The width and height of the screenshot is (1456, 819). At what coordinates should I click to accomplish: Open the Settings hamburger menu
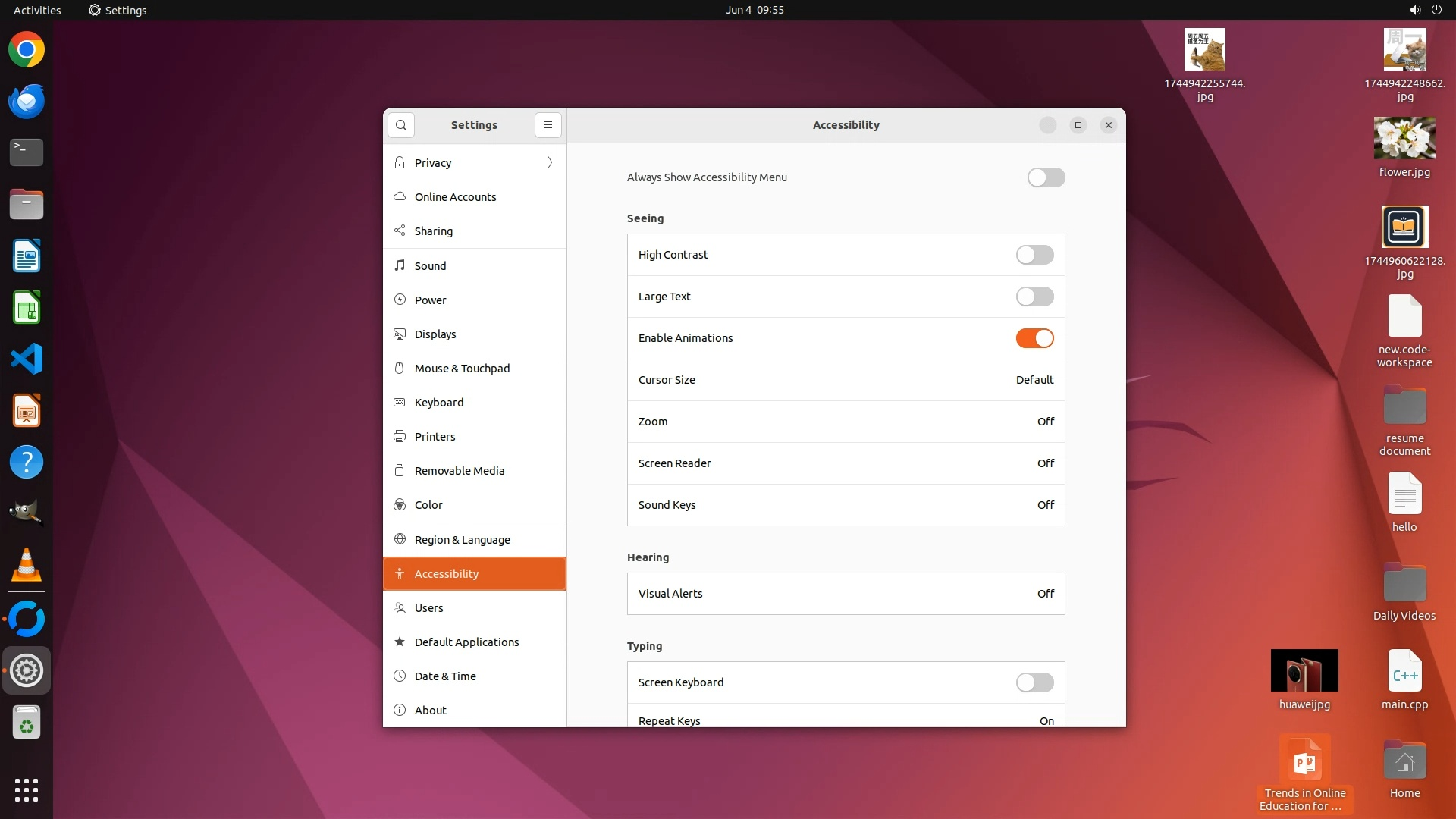pyautogui.click(x=548, y=125)
